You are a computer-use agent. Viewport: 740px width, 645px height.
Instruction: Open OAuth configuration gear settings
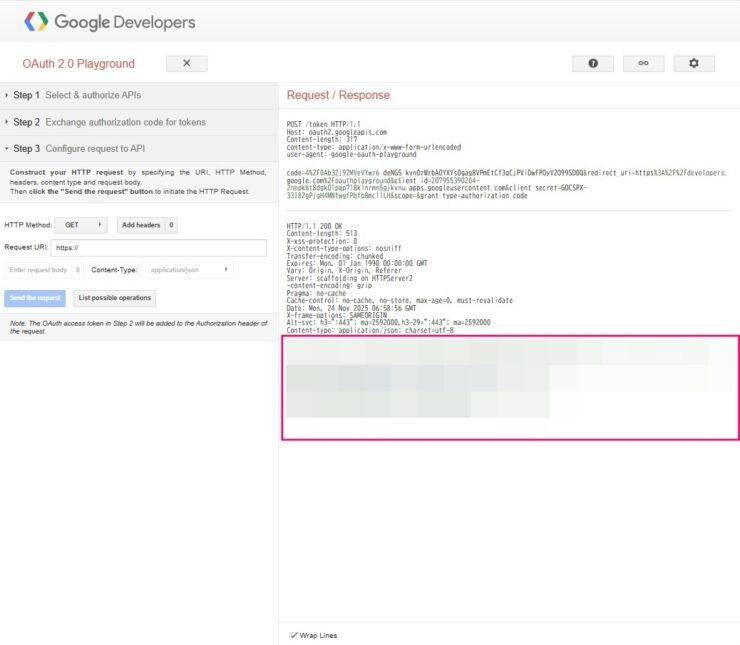[x=694, y=63]
